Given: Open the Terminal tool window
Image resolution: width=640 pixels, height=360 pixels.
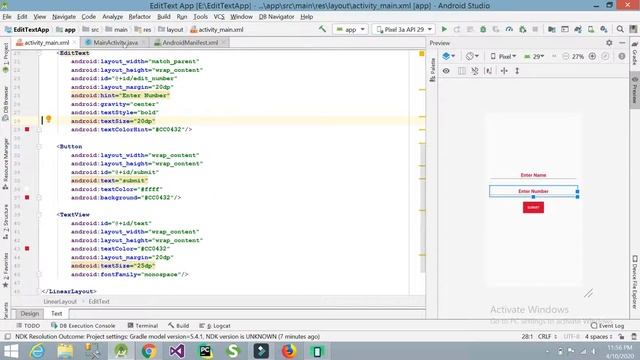Looking at the screenshot, I should 143,326.
